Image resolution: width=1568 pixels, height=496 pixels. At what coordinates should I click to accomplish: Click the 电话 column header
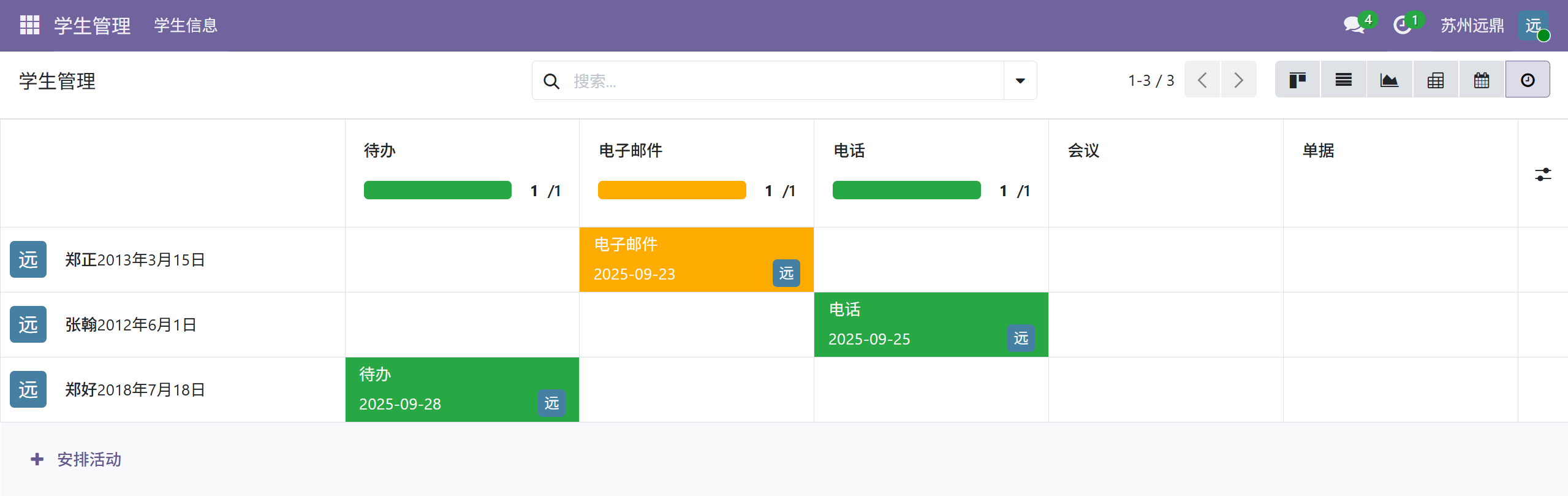849,150
